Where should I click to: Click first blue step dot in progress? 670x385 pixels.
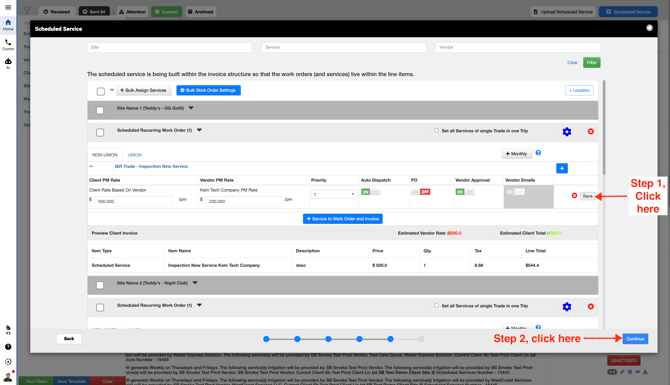[266, 339]
